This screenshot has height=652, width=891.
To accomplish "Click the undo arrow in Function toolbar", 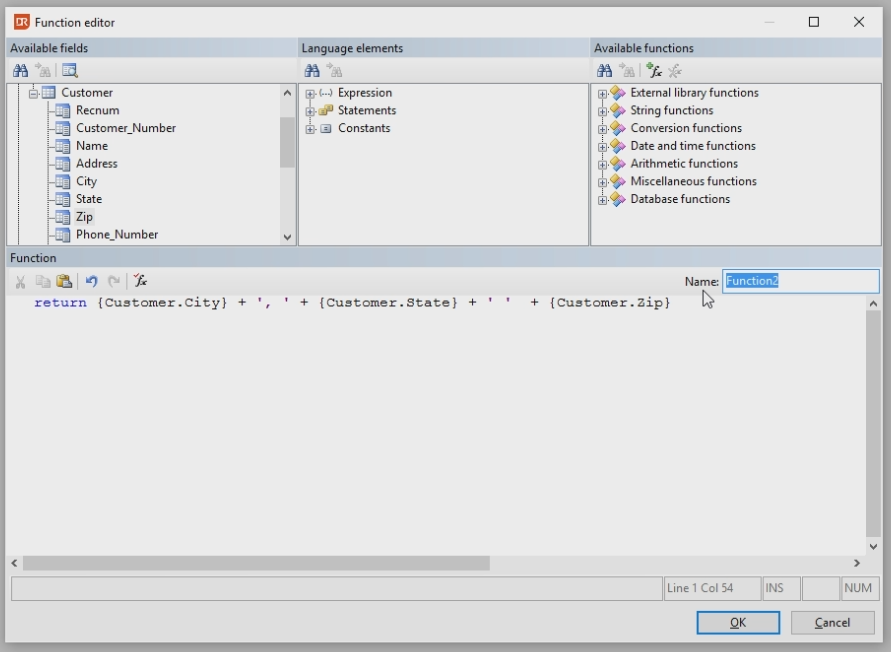I will click(91, 282).
